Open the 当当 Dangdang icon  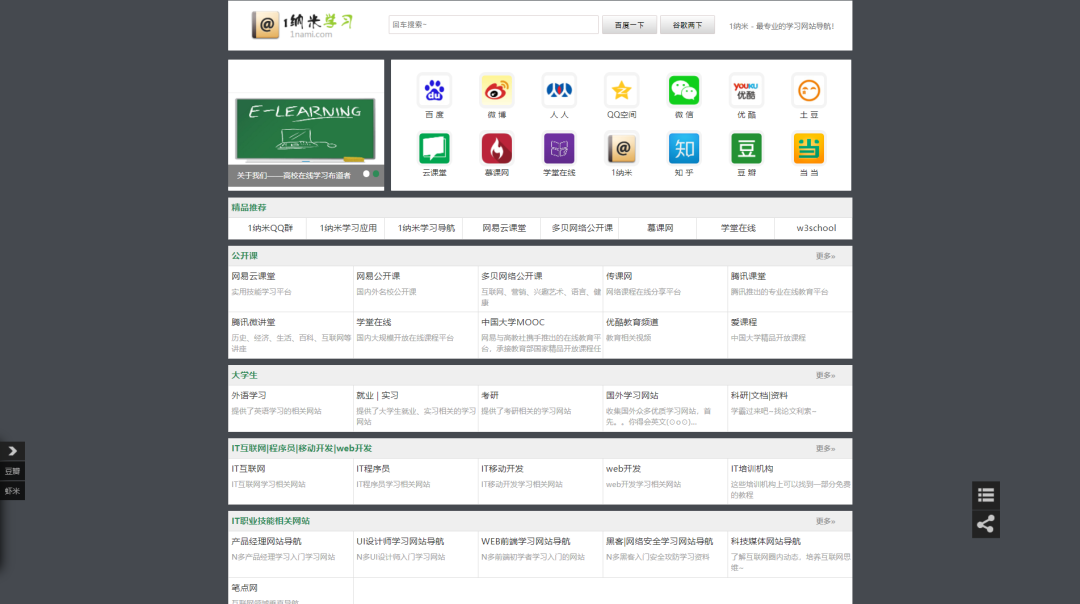[x=809, y=148]
